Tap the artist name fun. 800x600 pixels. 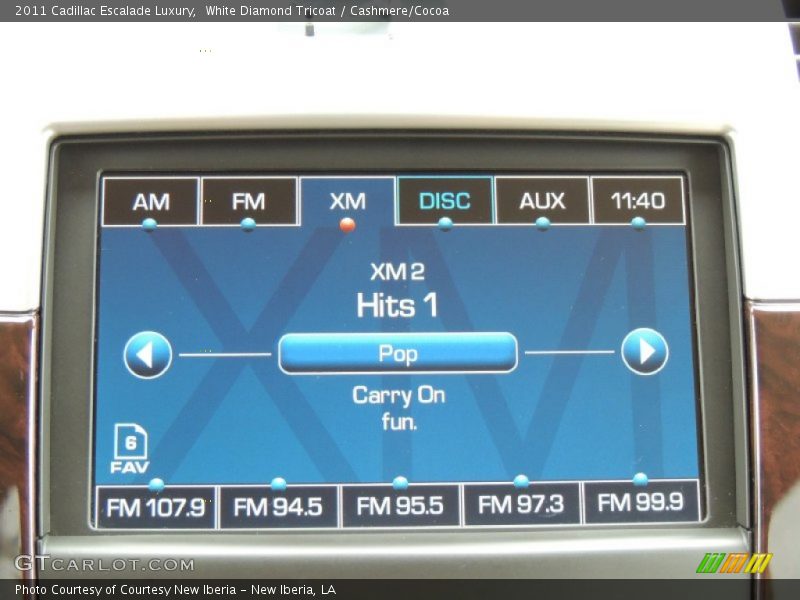coord(399,422)
